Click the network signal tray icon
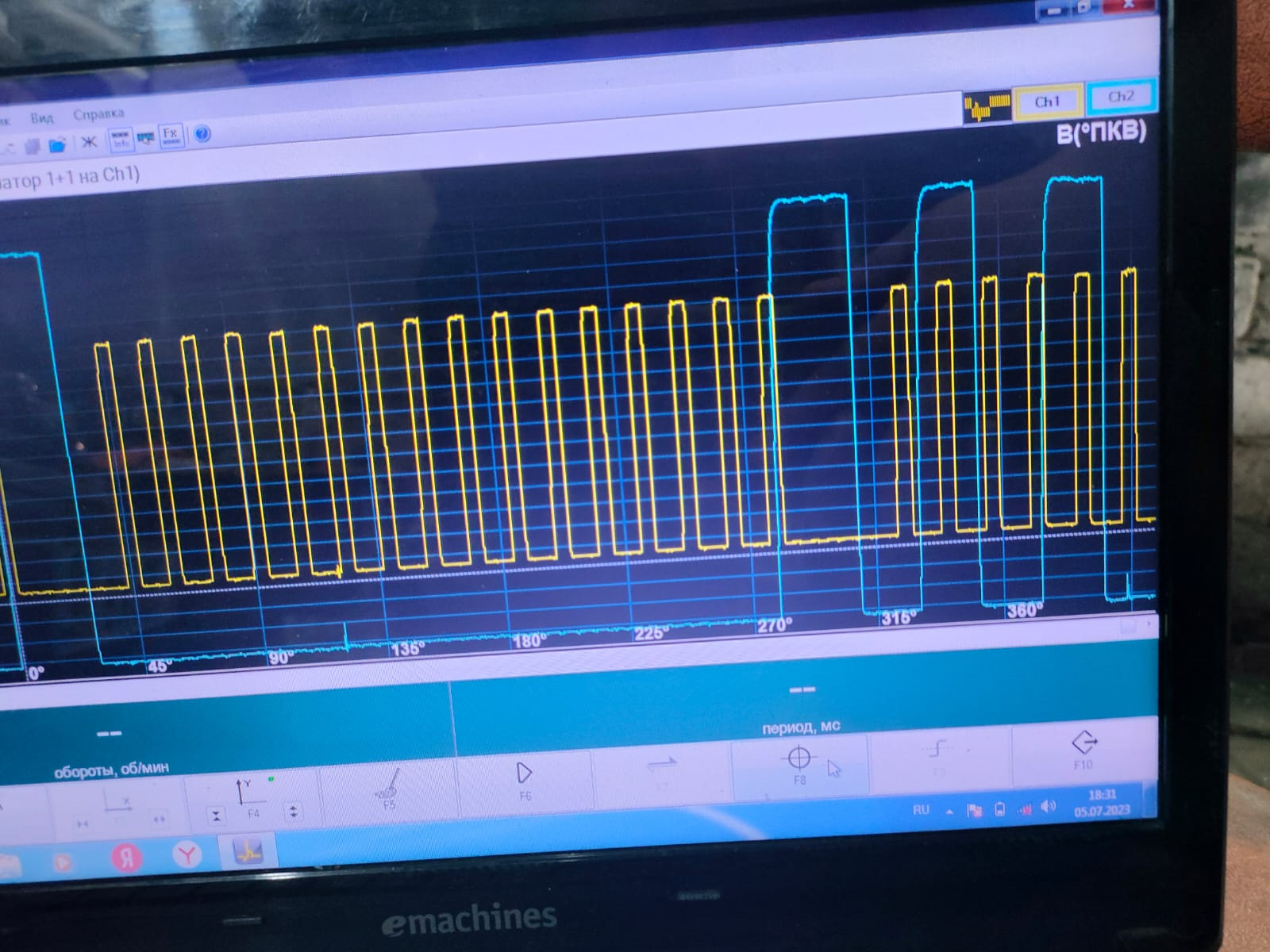Viewport: 1270px width, 952px height. 1025,808
